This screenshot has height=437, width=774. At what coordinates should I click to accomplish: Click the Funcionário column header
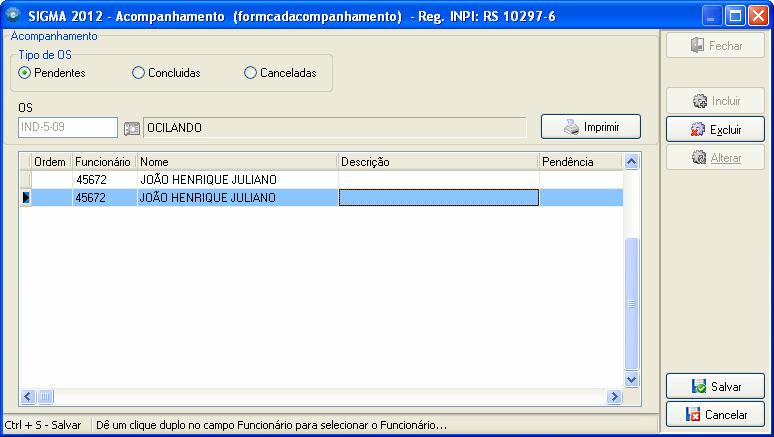[x=104, y=162]
